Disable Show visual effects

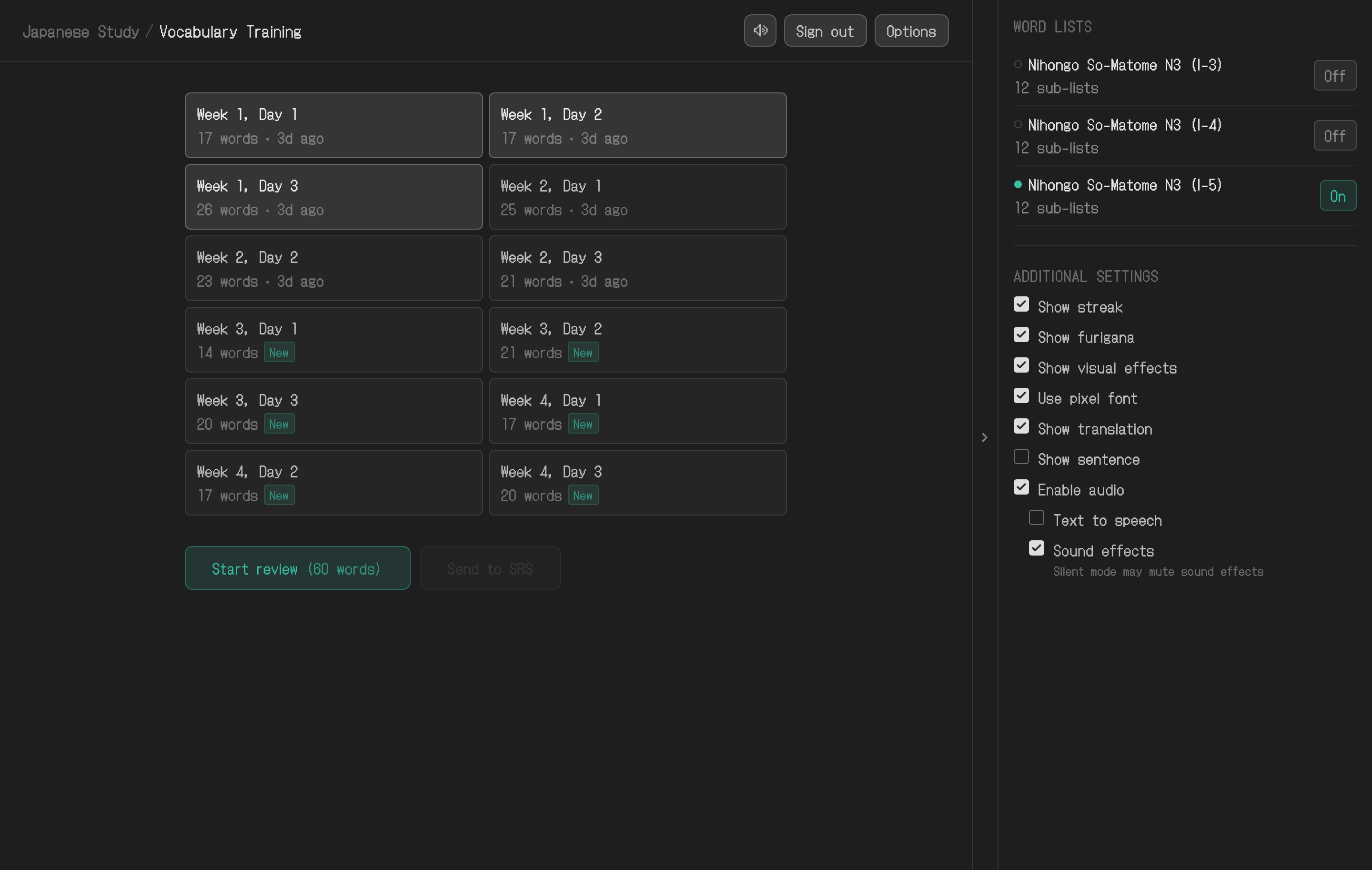click(x=1021, y=365)
